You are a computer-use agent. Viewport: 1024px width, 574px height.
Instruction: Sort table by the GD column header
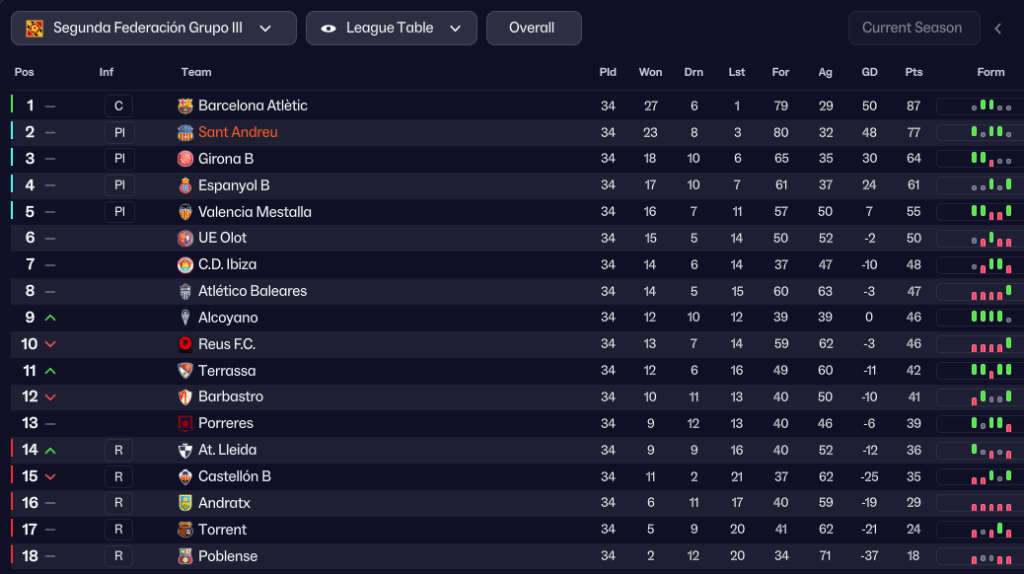[x=870, y=72]
